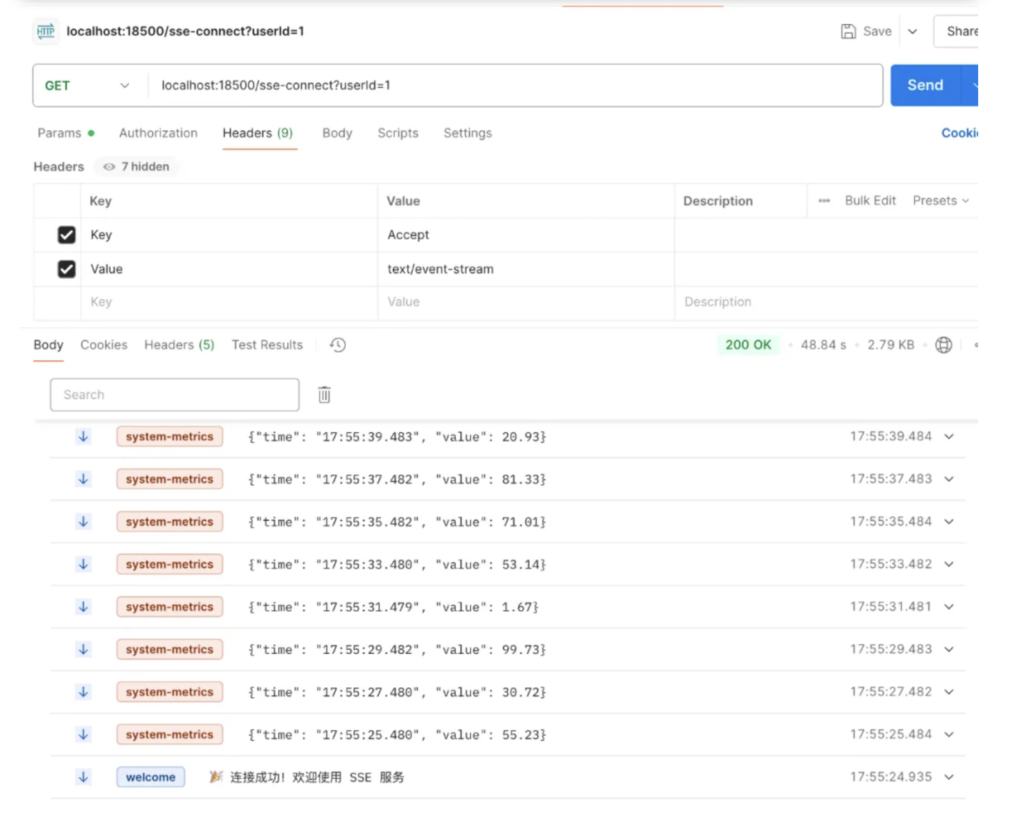
Task: Click the HTTP request type icon
Action: point(46,31)
